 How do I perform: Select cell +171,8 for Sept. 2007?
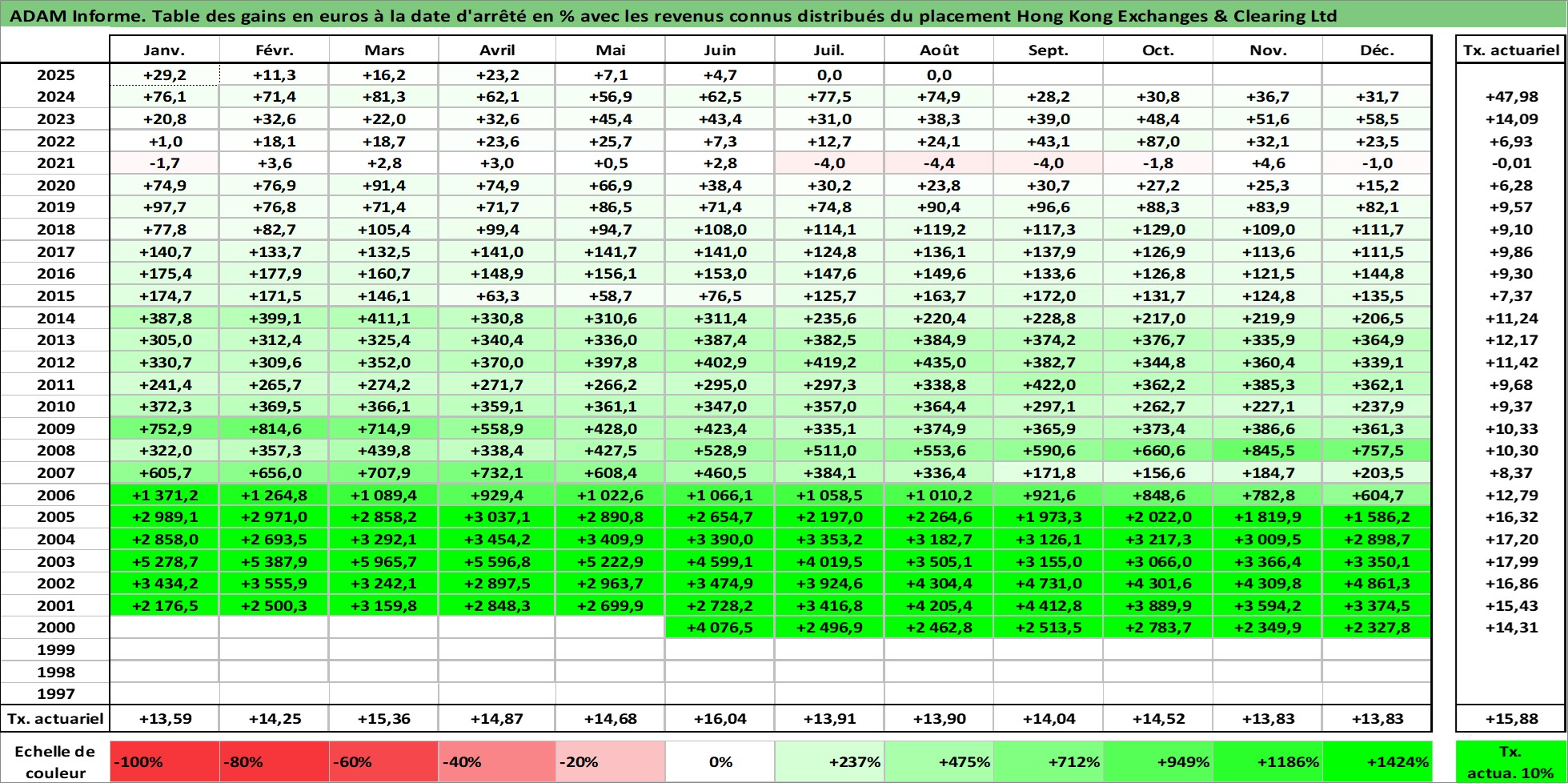1049,473
